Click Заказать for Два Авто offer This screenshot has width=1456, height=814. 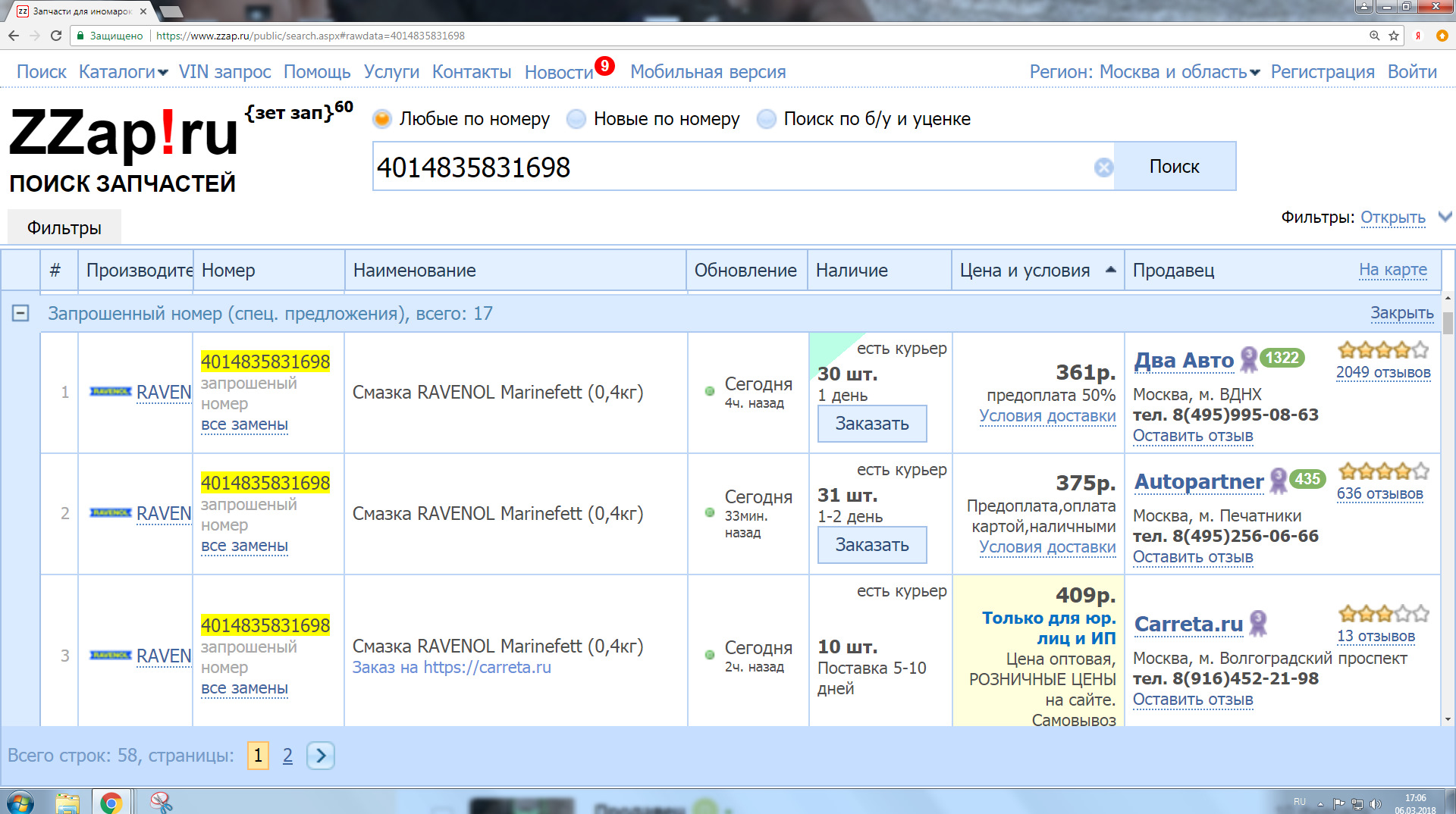point(872,424)
